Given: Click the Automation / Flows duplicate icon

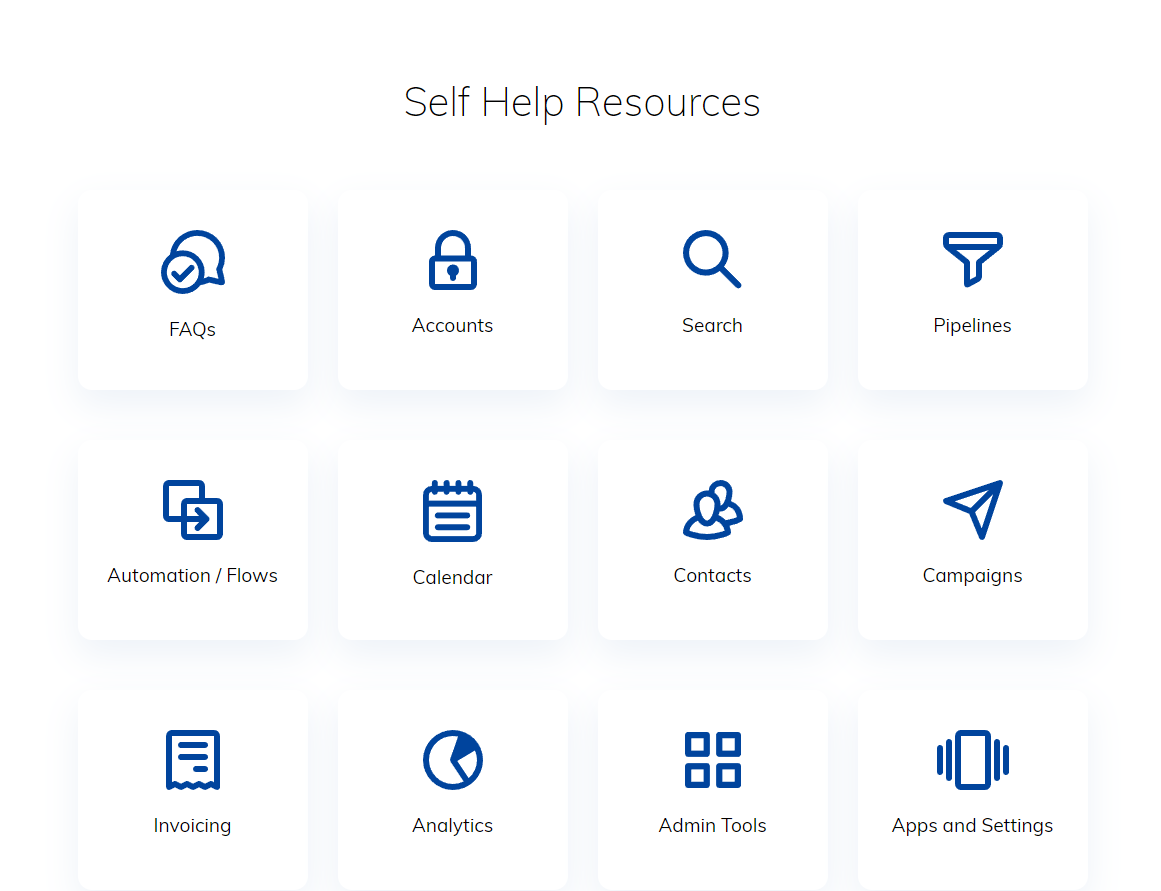Looking at the screenshot, I should [192, 510].
